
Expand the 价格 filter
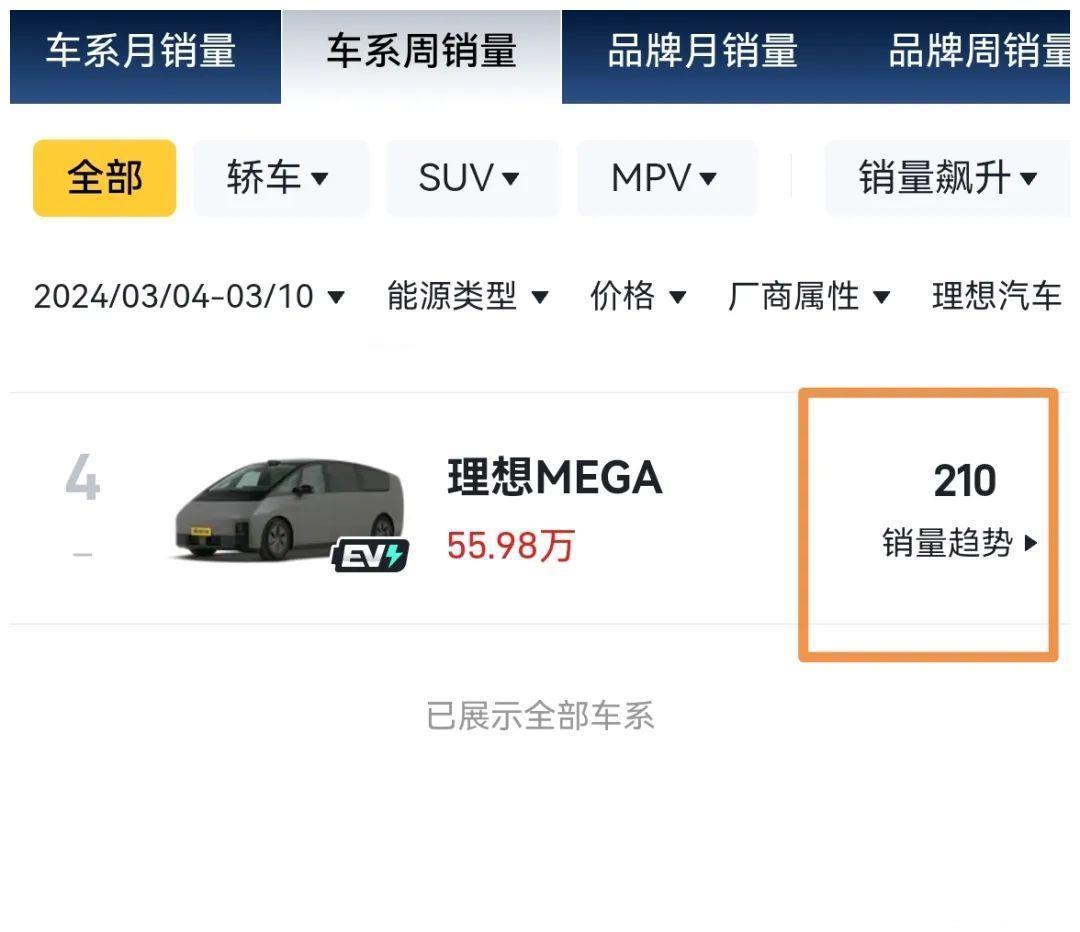638,297
